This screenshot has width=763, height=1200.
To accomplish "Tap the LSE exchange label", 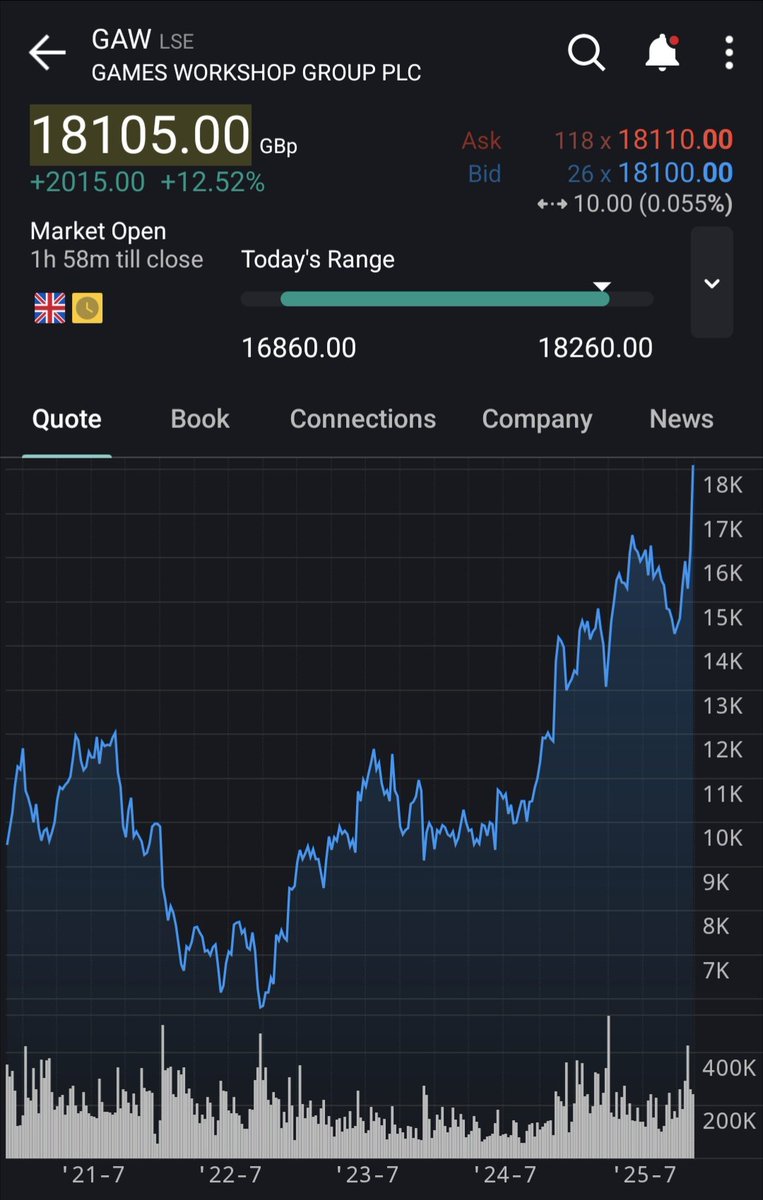I will point(176,42).
